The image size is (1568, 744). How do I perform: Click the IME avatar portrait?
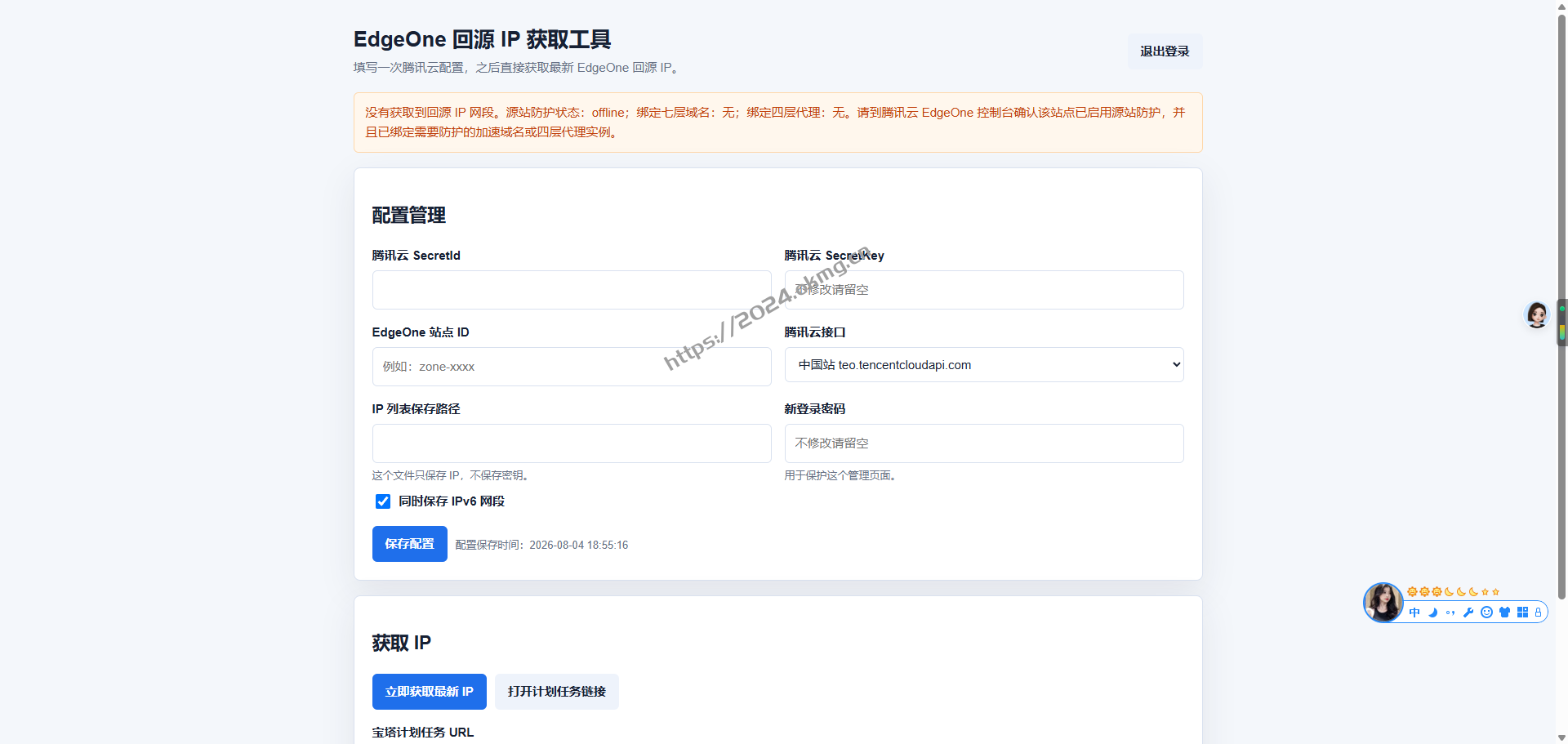pyautogui.click(x=1383, y=603)
